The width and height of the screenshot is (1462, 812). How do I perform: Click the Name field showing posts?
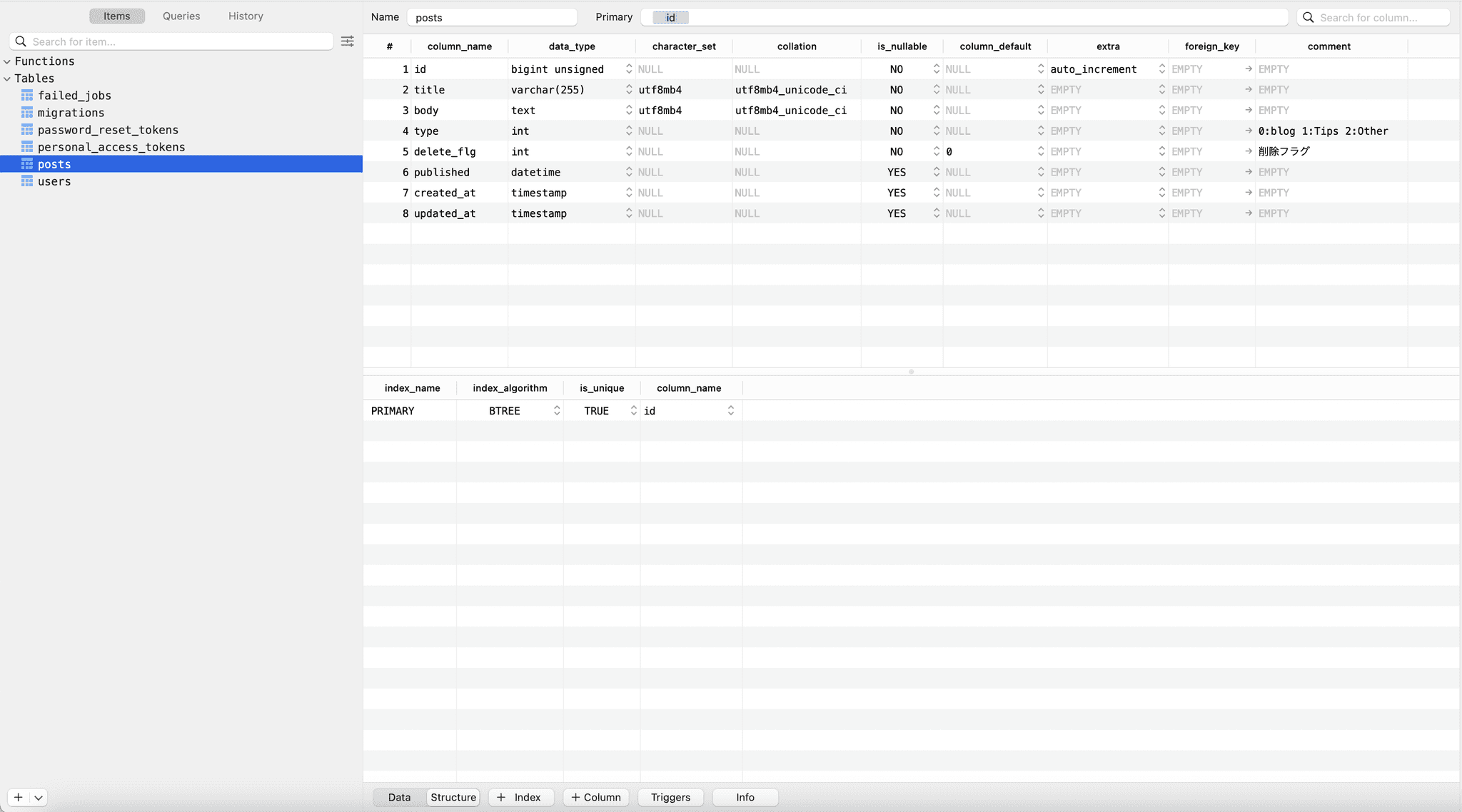coord(492,16)
